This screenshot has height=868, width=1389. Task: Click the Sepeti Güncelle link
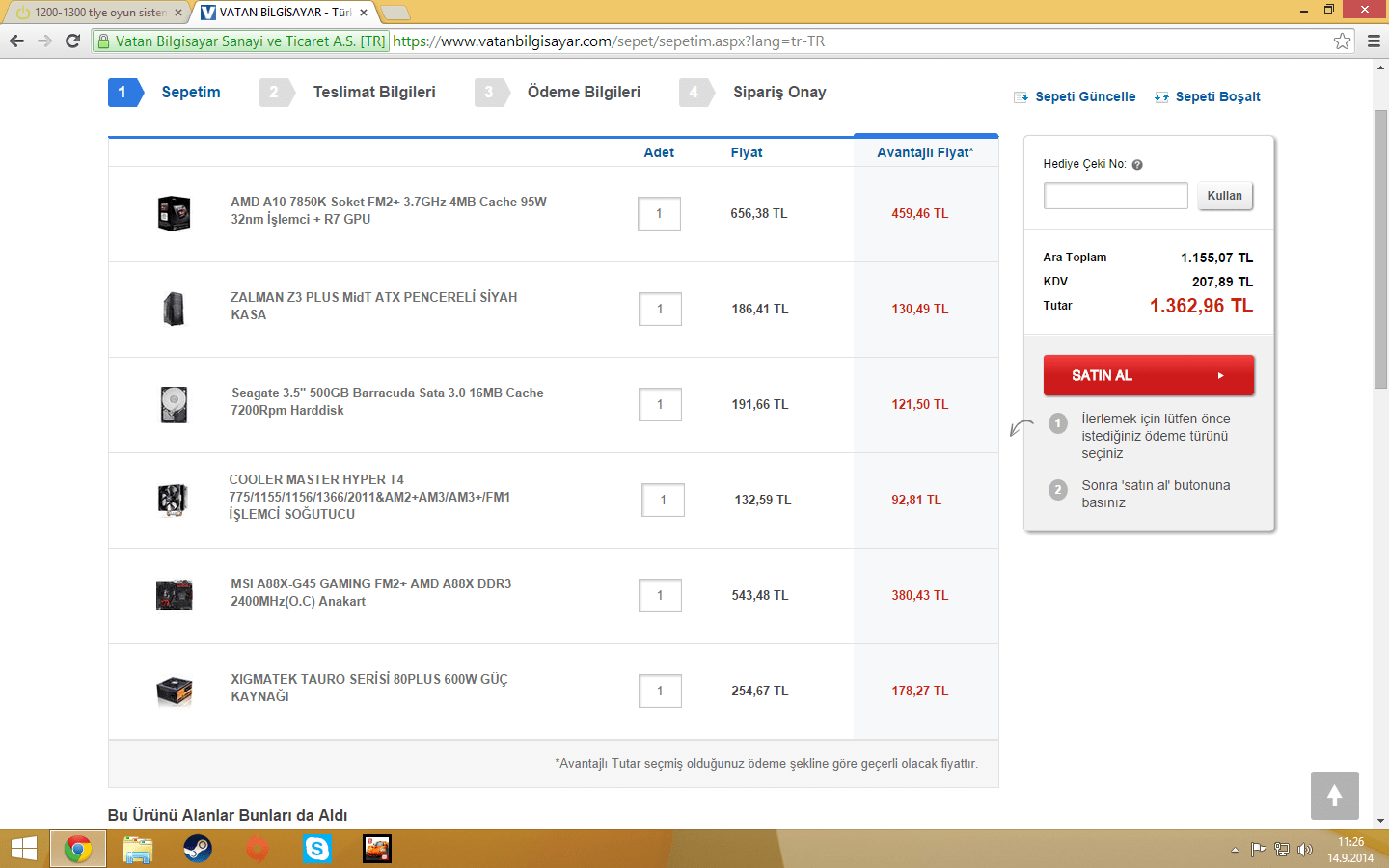click(x=1085, y=96)
